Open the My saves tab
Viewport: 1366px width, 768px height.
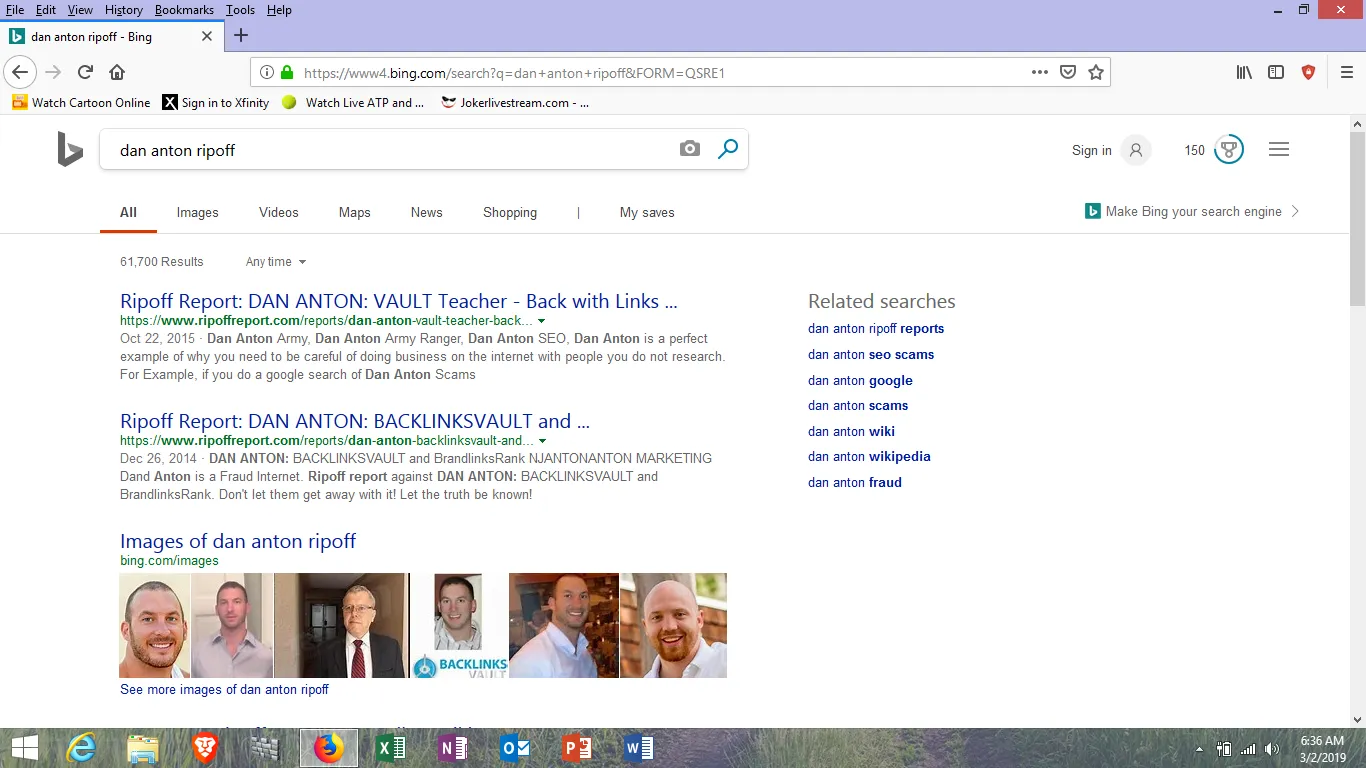[x=647, y=213]
